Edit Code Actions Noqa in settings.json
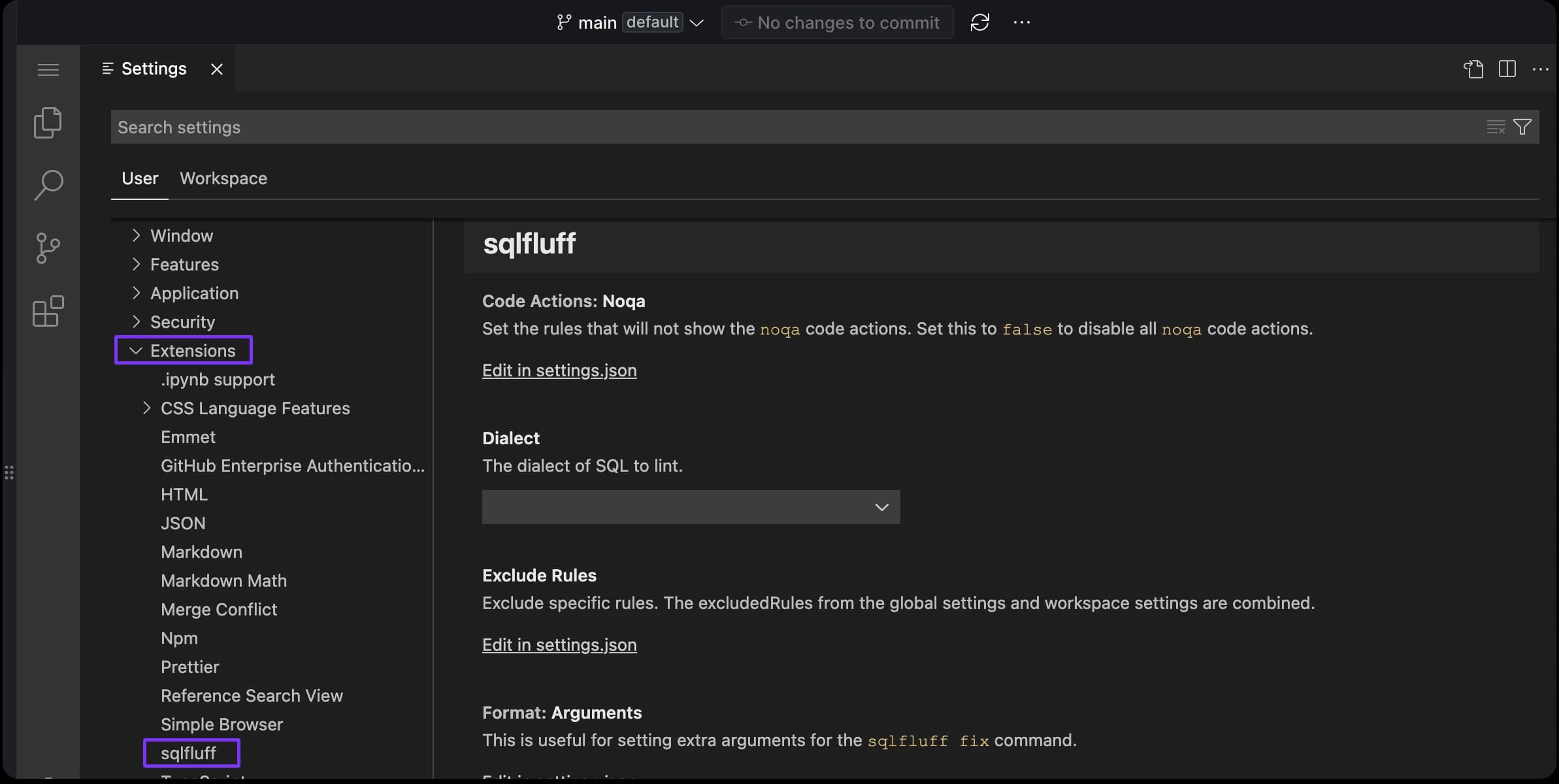This screenshot has height=784, width=1559. (559, 370)
